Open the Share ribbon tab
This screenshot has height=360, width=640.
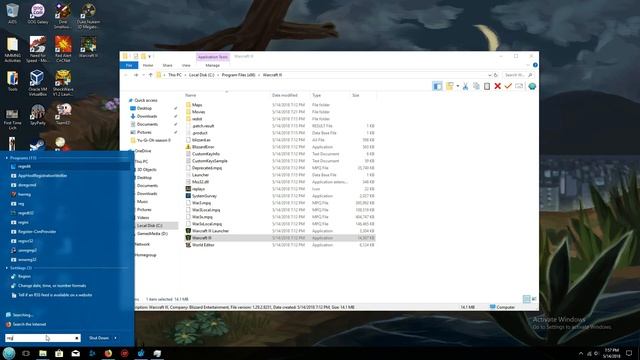coord(167,65)
